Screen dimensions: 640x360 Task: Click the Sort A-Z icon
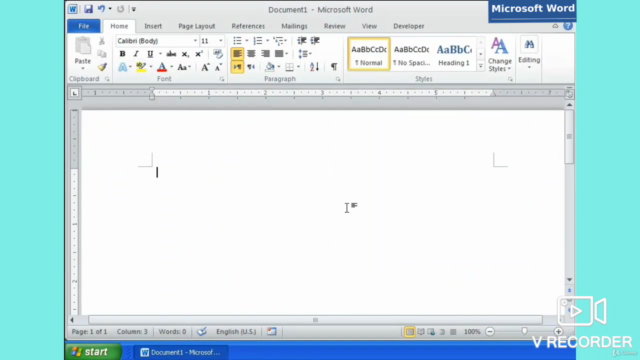click(314, 67)
